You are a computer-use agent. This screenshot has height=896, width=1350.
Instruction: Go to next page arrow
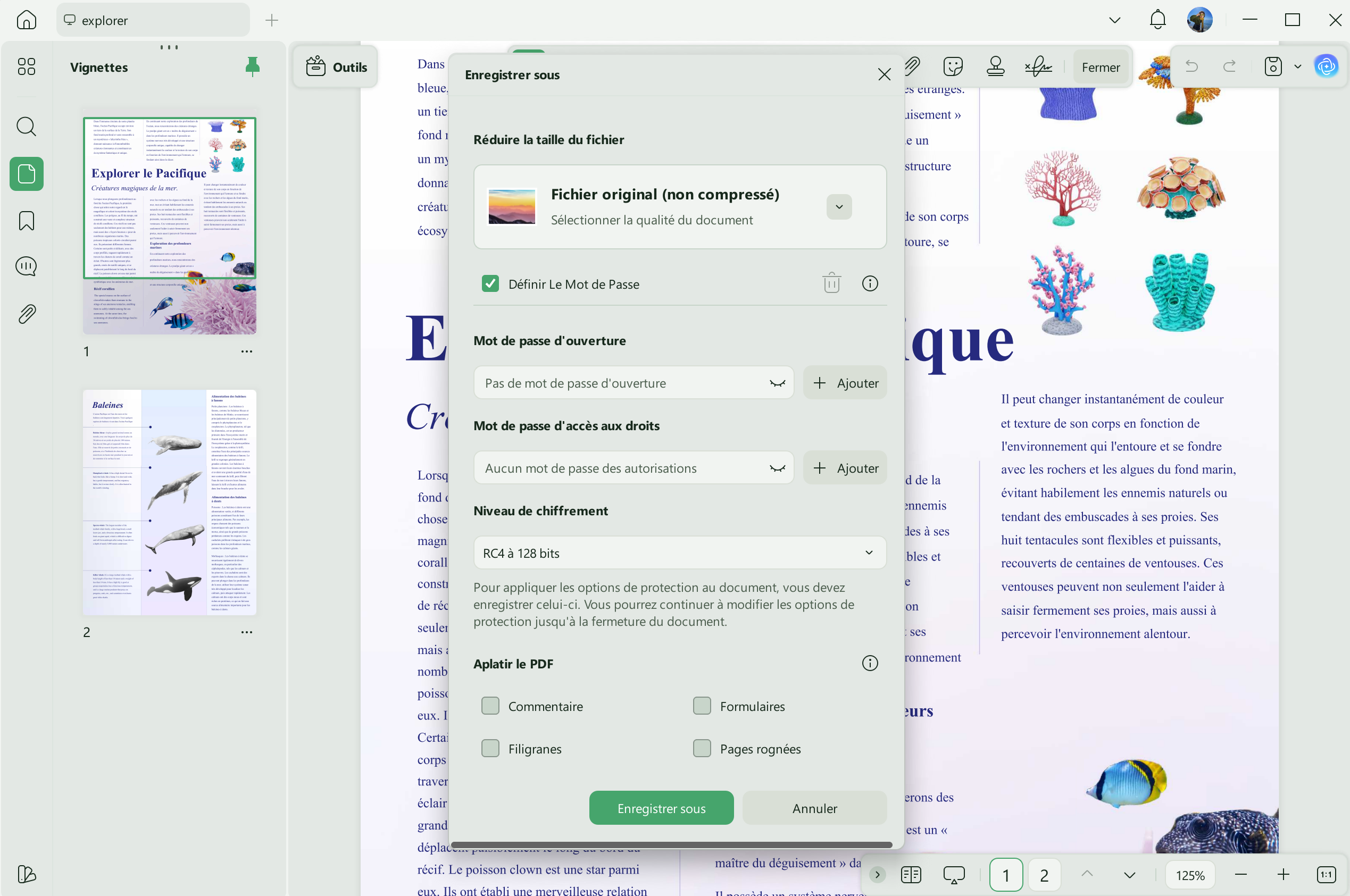coord(1129,874)
